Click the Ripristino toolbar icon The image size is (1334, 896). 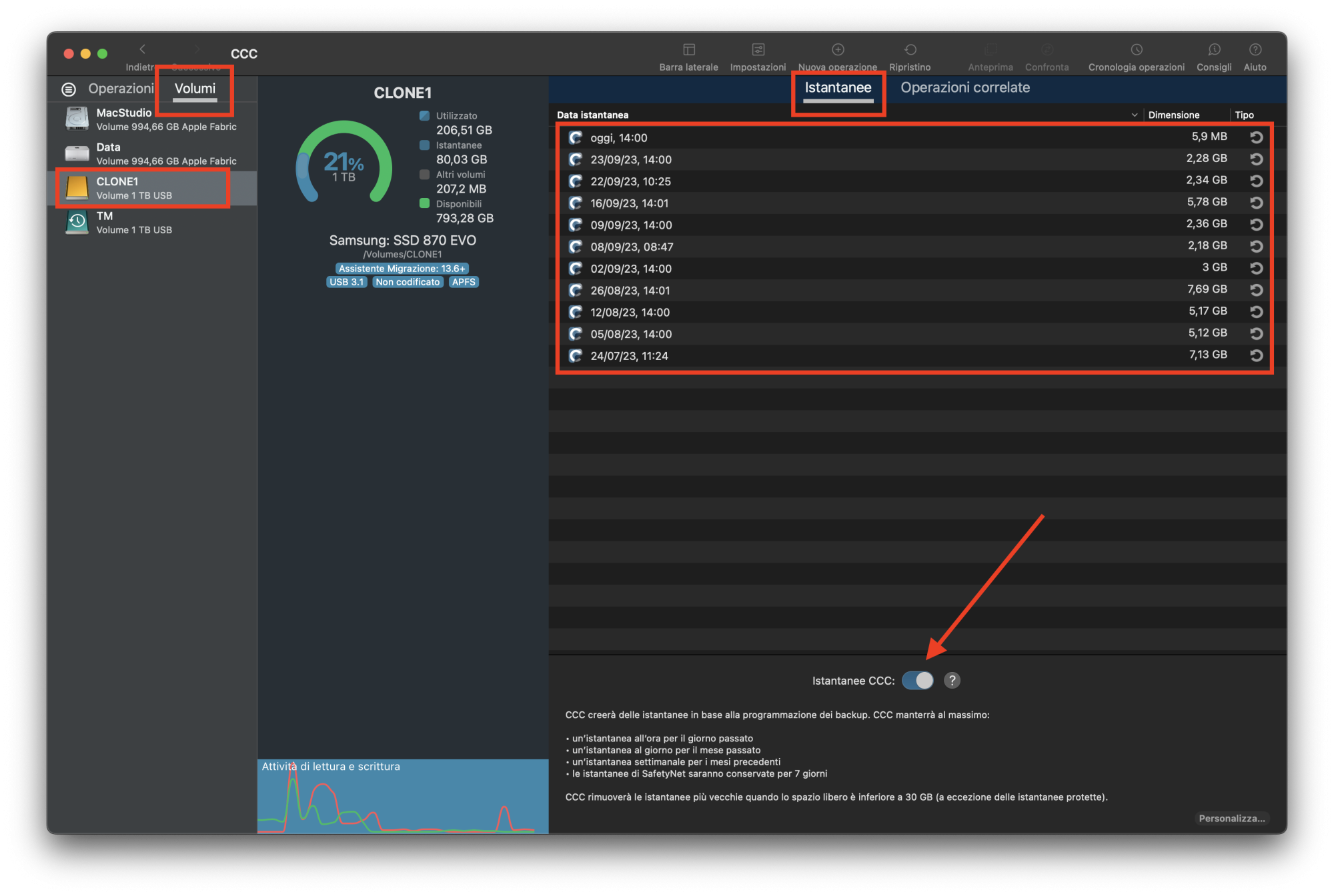point(910,50)
